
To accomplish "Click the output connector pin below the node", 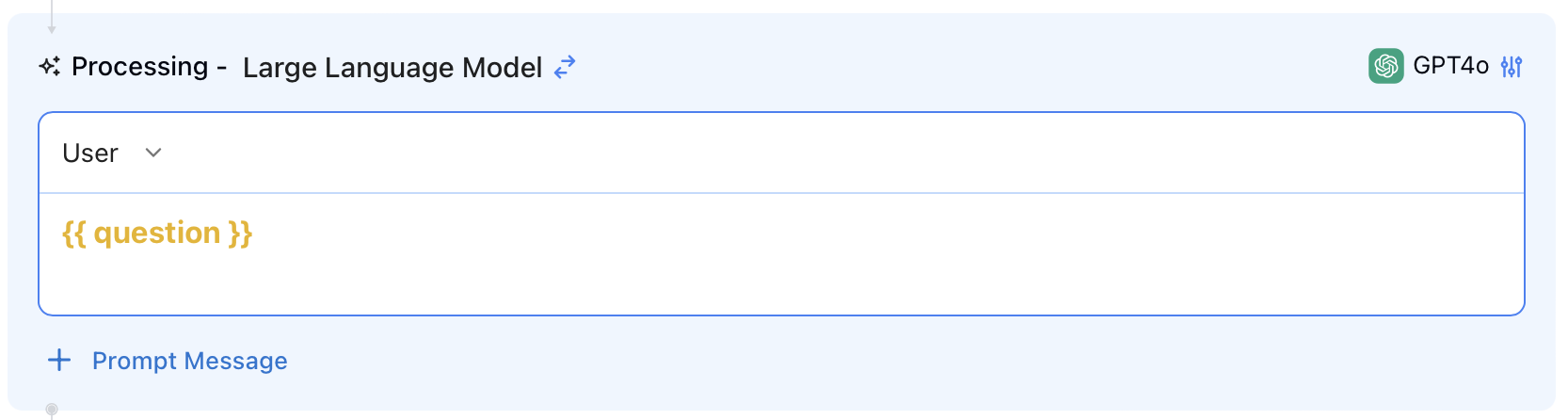I will (x=52, y=410).
